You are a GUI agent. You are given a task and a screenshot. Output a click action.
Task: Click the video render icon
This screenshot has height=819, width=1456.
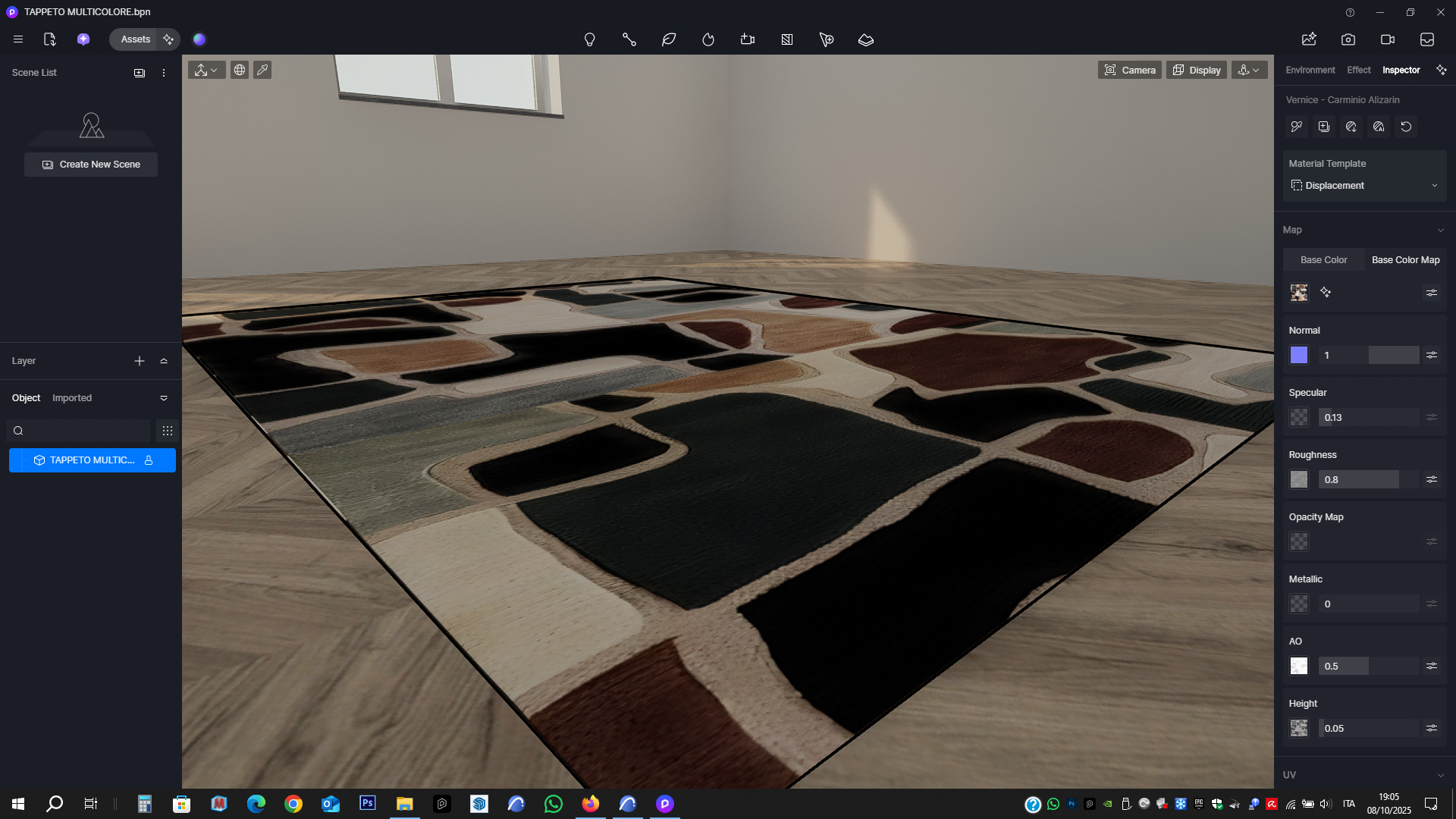coord(1387,39)
